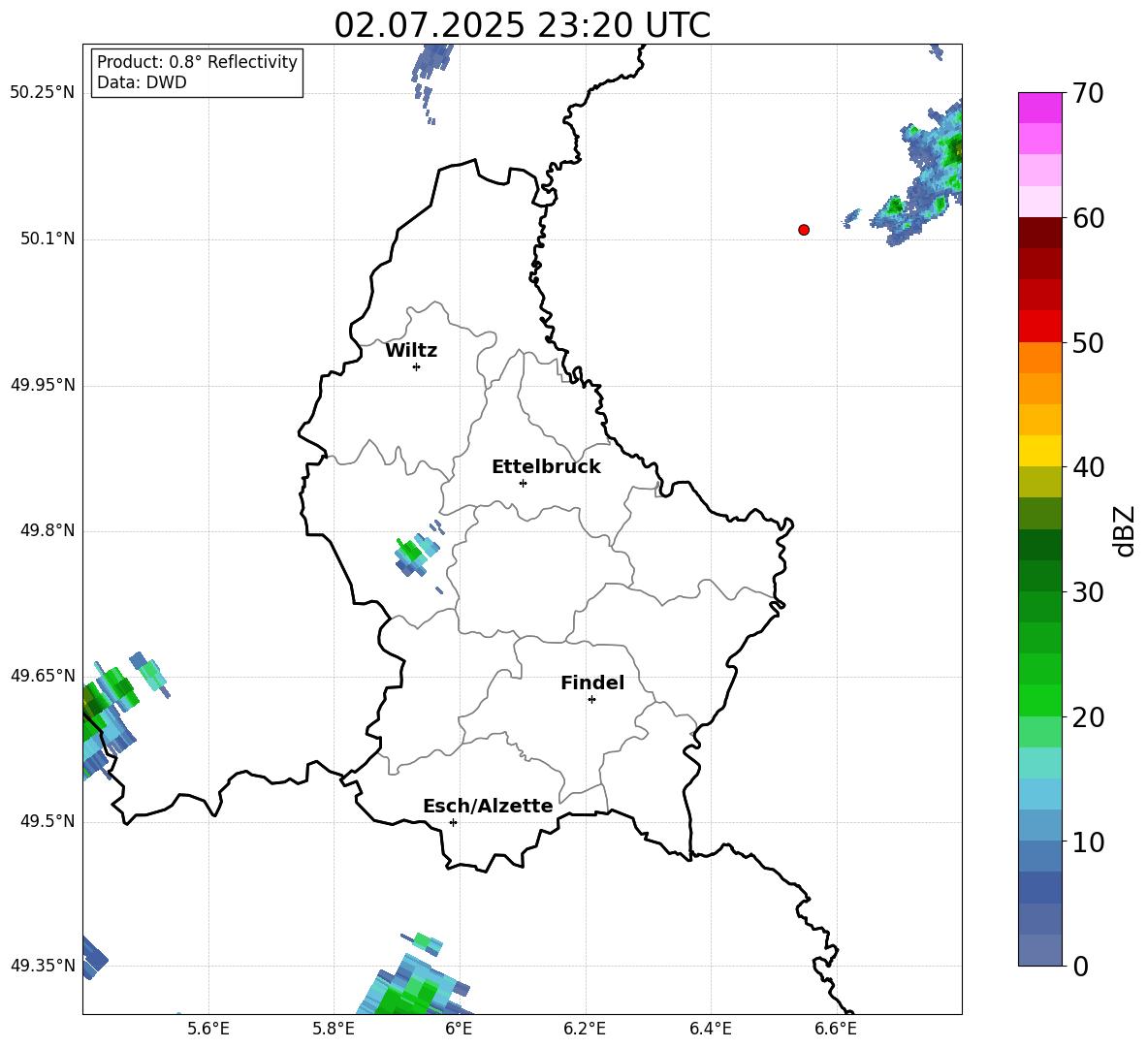
Task: Click the small radar echo southwest of Ettelbruck
Action: (x=417, y=554)
